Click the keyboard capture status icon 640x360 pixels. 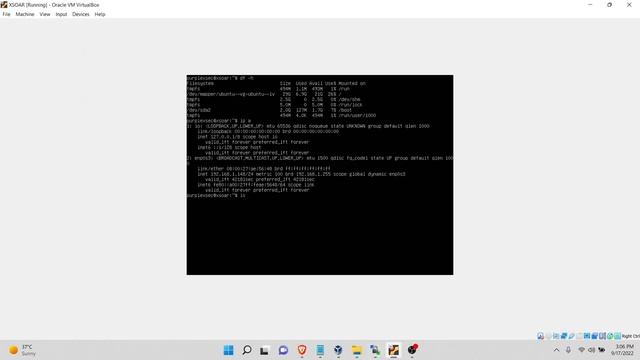(618, 336)
